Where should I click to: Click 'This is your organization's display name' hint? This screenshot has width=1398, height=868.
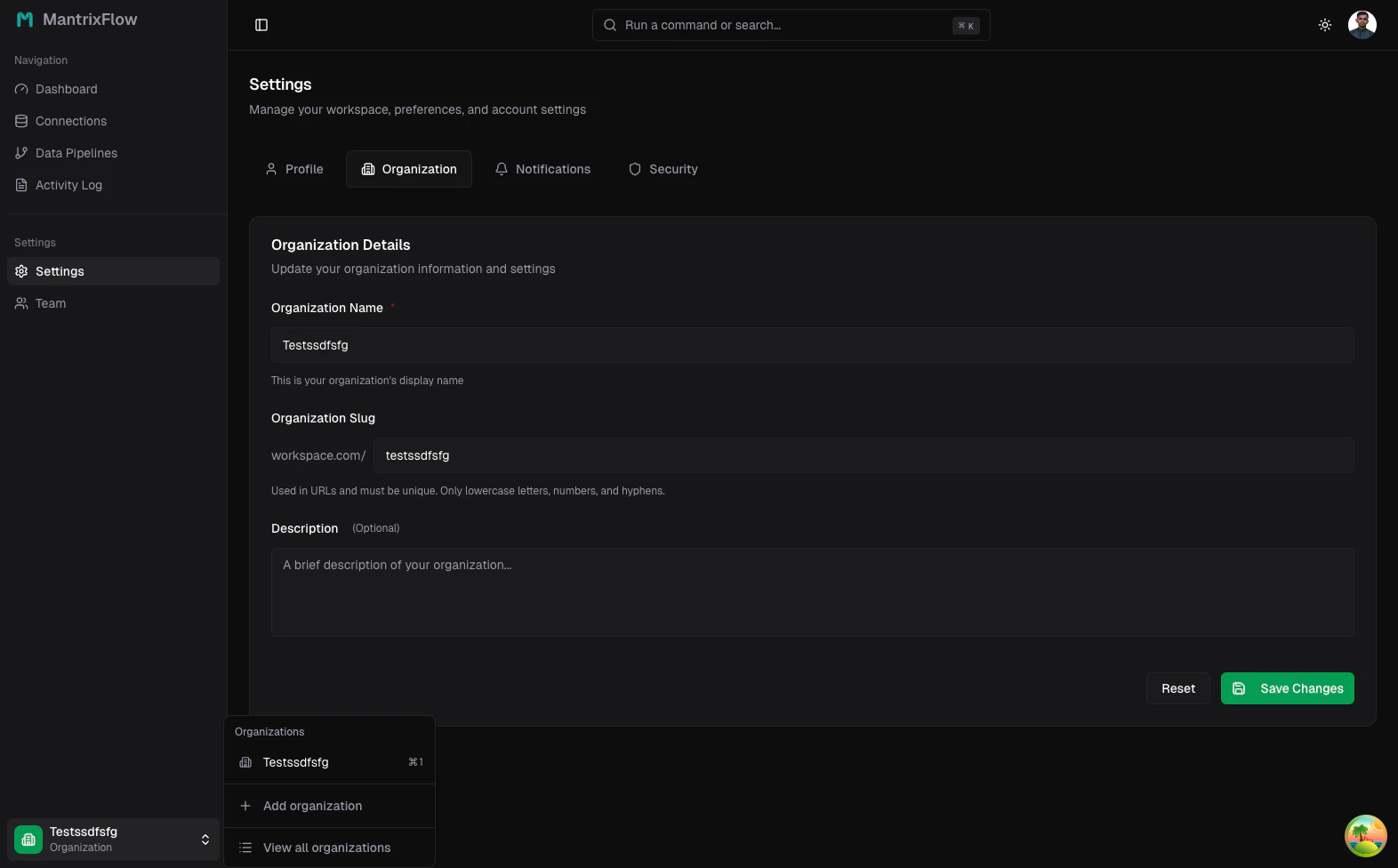pos(367,381)
